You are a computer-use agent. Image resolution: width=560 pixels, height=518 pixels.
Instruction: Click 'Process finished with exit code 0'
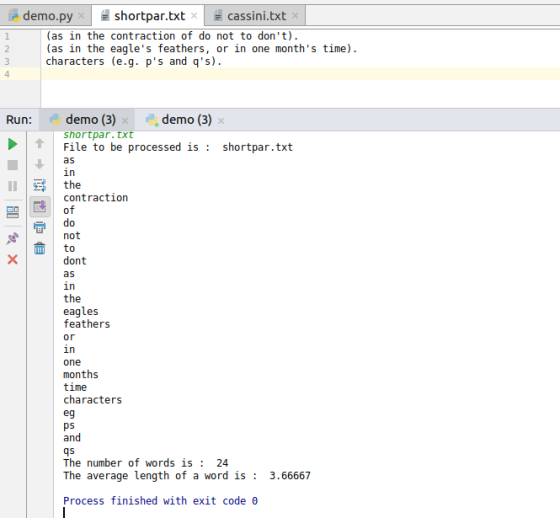click(x=160, y=501)
